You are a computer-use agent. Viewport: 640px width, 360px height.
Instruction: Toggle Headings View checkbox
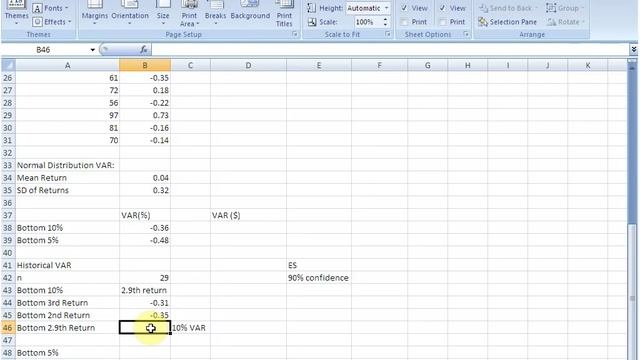[x=442, y=8]
